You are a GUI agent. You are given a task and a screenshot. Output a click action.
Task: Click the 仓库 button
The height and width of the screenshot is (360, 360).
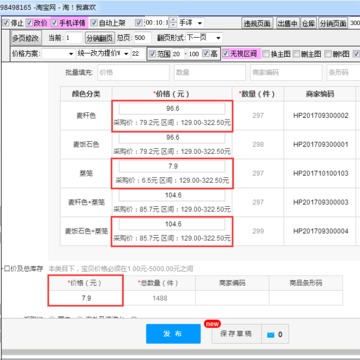click(308, 23)
